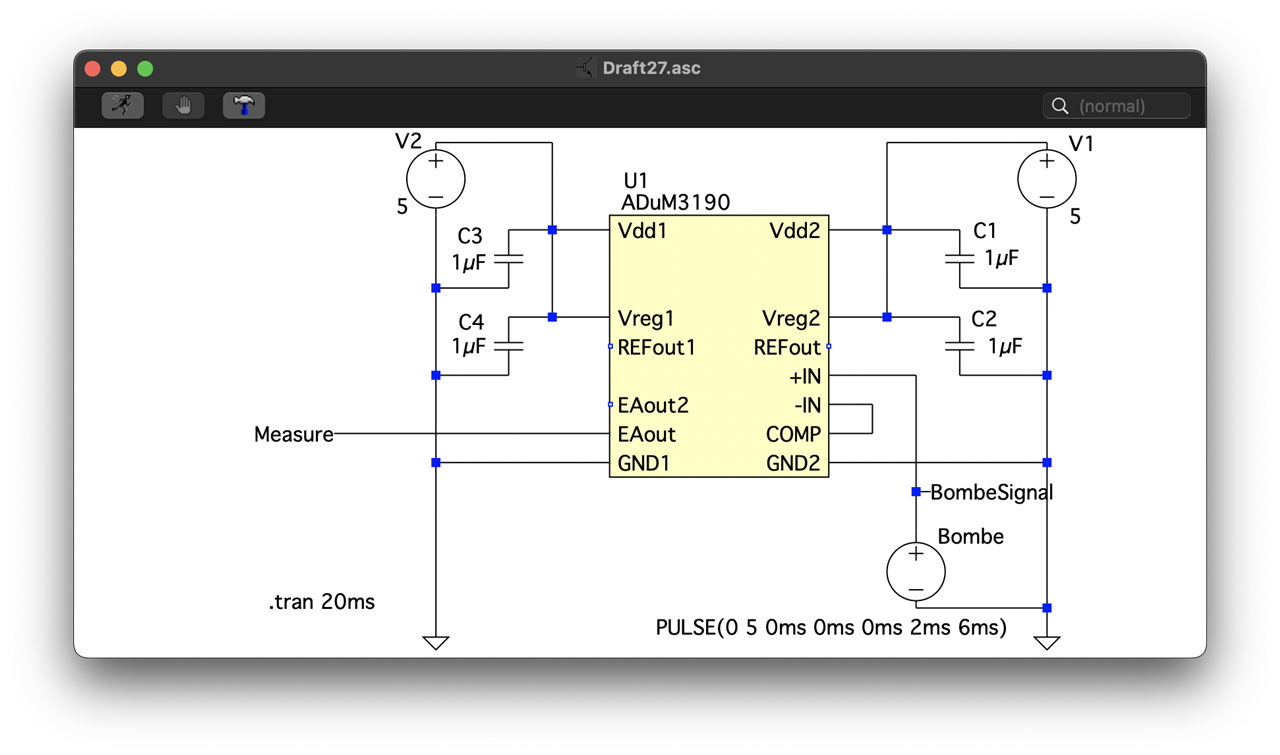This screenshot has width=1280, height=755.
Task: Click the junction node at BombeSignal wire
Action: tap(916, 492)
